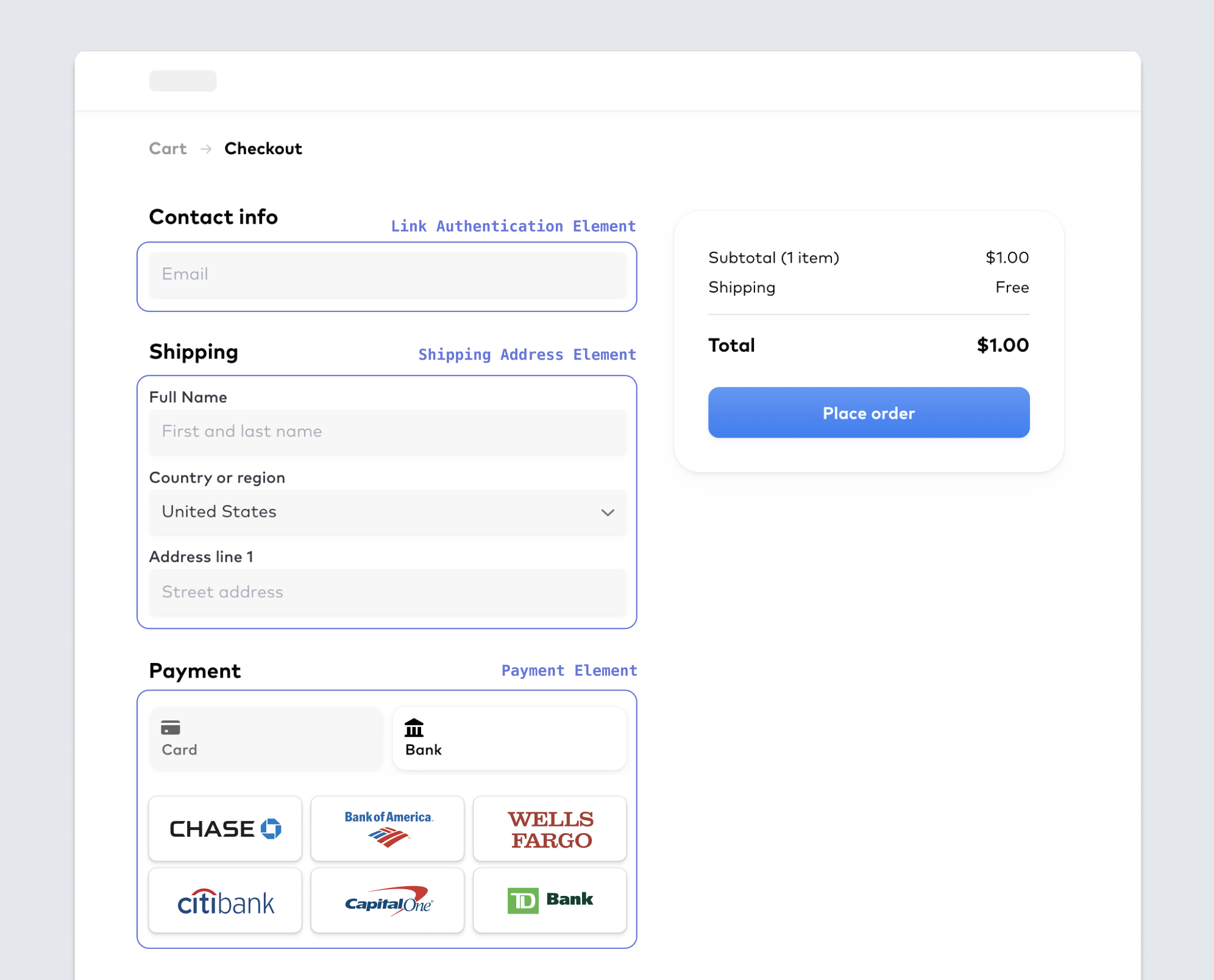
Task: Switch to the Bank payment tab
Action: pos(509,738)
